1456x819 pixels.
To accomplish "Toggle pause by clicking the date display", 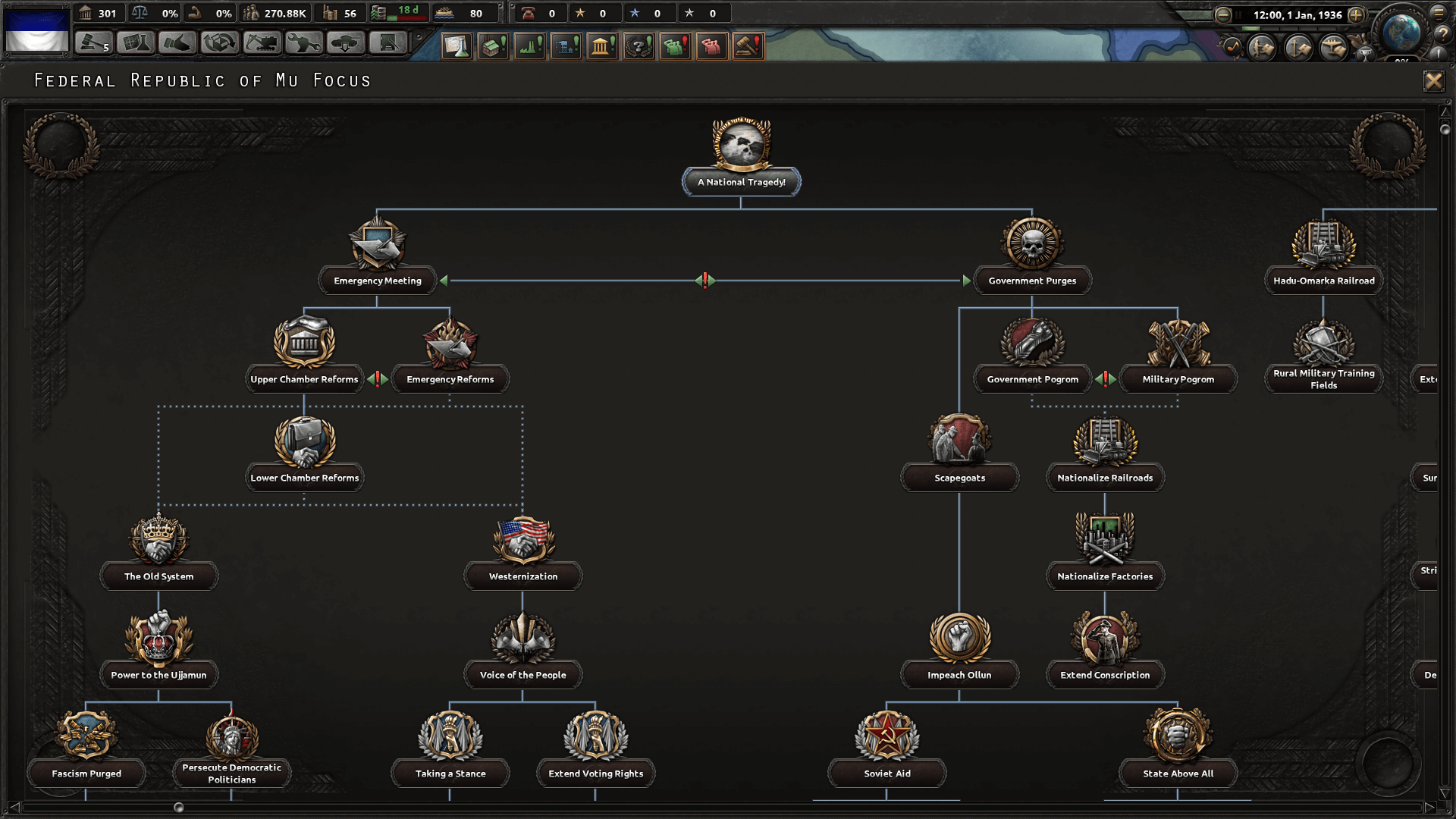I will tap(1297, 14).
